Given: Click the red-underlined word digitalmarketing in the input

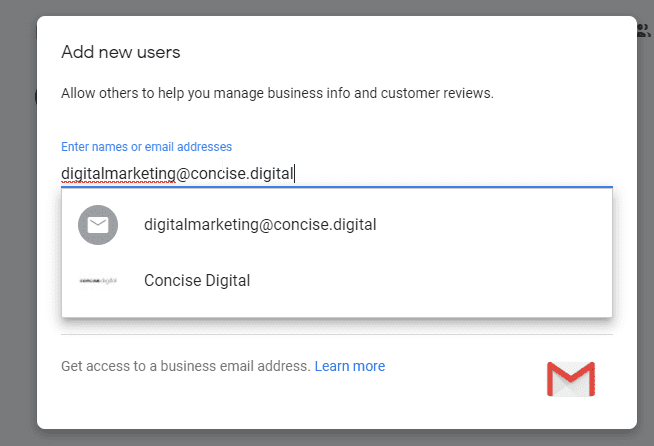Looking at the screenshot, I should point(116,174).
